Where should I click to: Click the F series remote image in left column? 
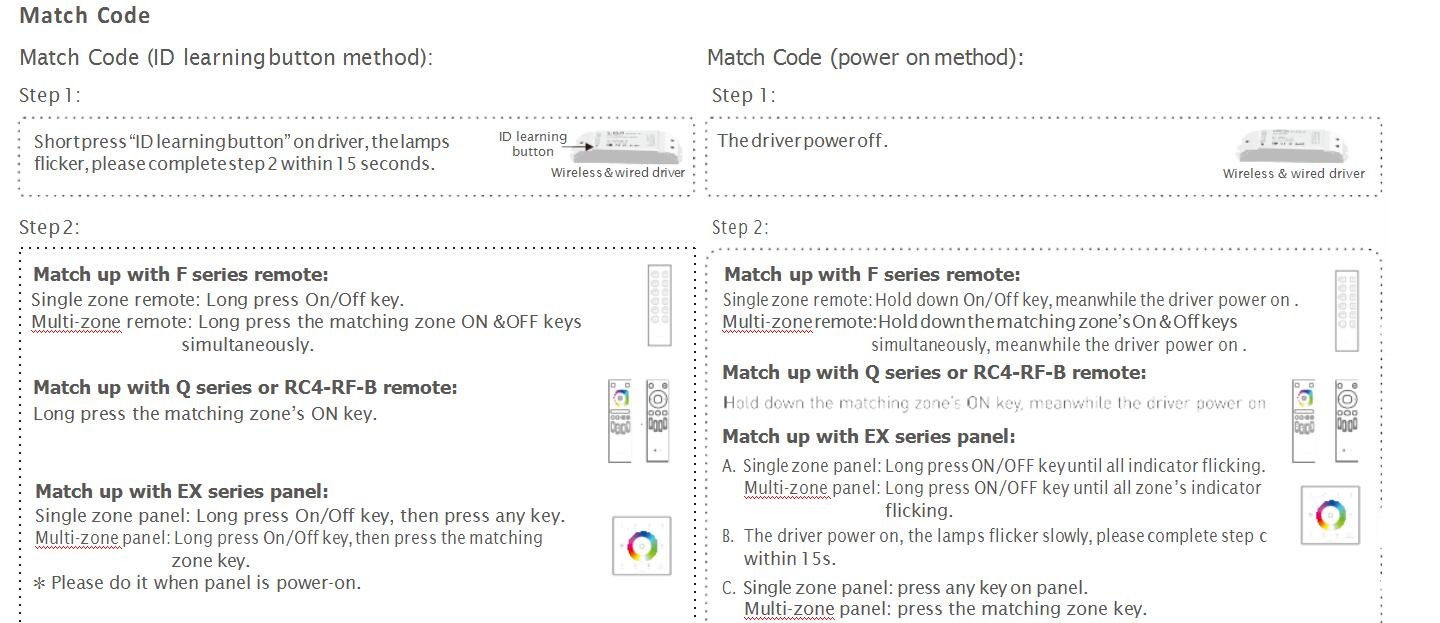[x=660, y=305]
